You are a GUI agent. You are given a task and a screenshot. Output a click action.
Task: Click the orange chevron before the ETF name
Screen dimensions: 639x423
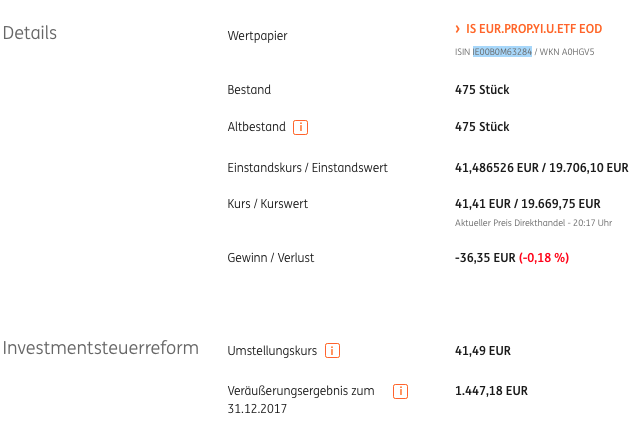(x=457, y=30)
